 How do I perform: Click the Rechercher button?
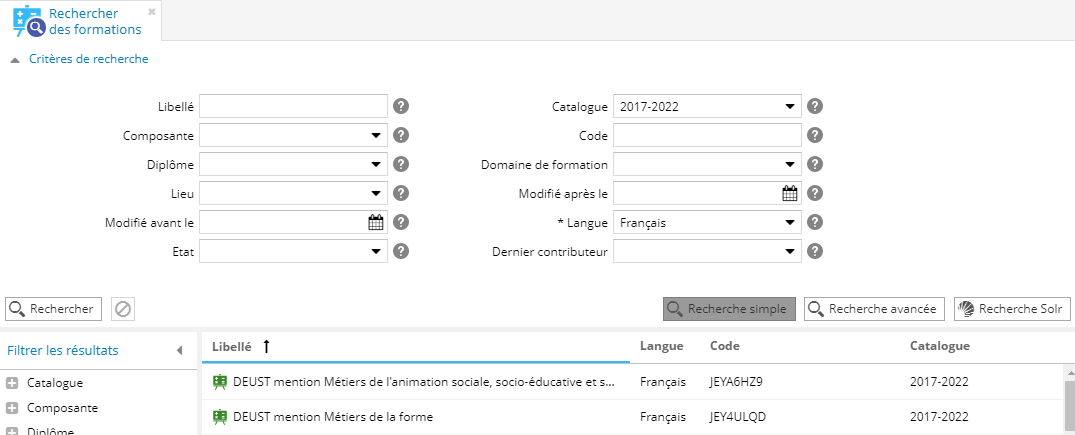(x=54, y=309)
